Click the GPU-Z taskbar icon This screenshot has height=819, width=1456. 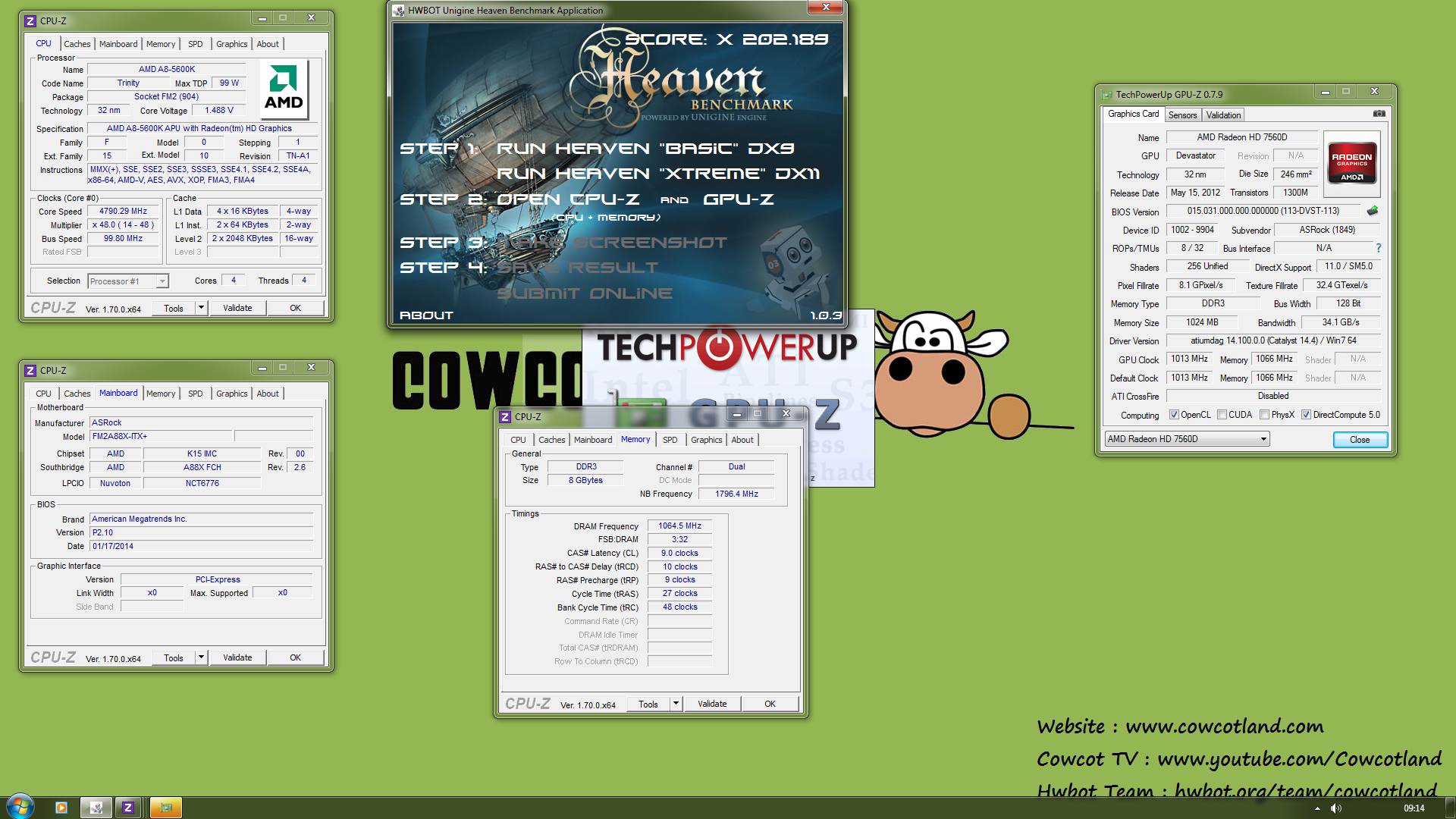(x=166, y=808)
